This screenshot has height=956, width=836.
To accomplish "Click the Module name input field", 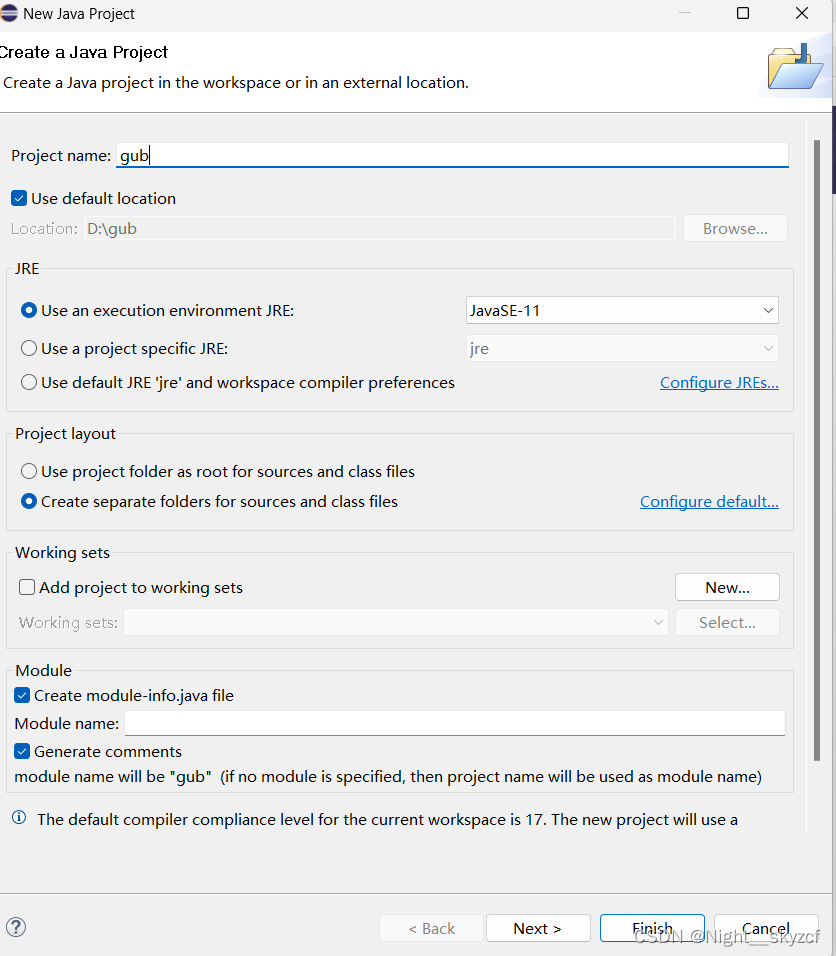I will click(x=454, y=723).
